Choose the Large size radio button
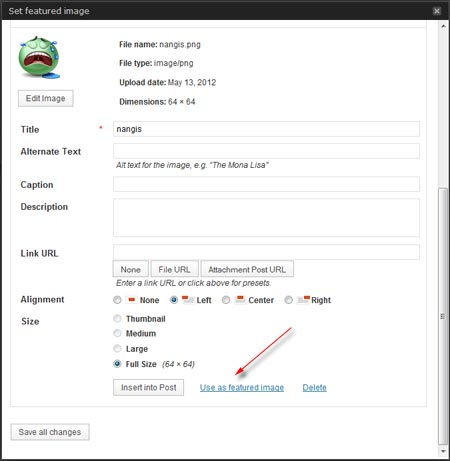Image resolution: width=450 pixels, height=461 pixels. 117,349
